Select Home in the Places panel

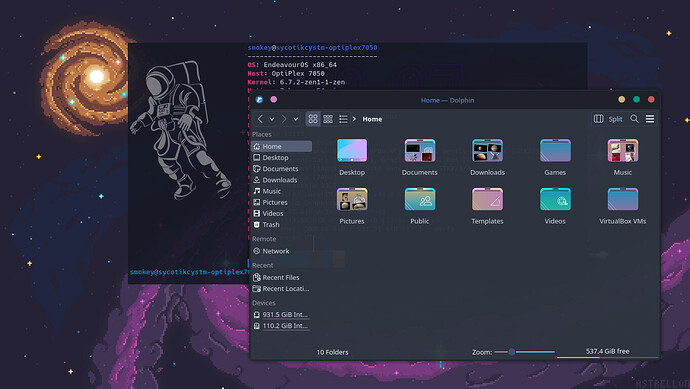(281, 146)
